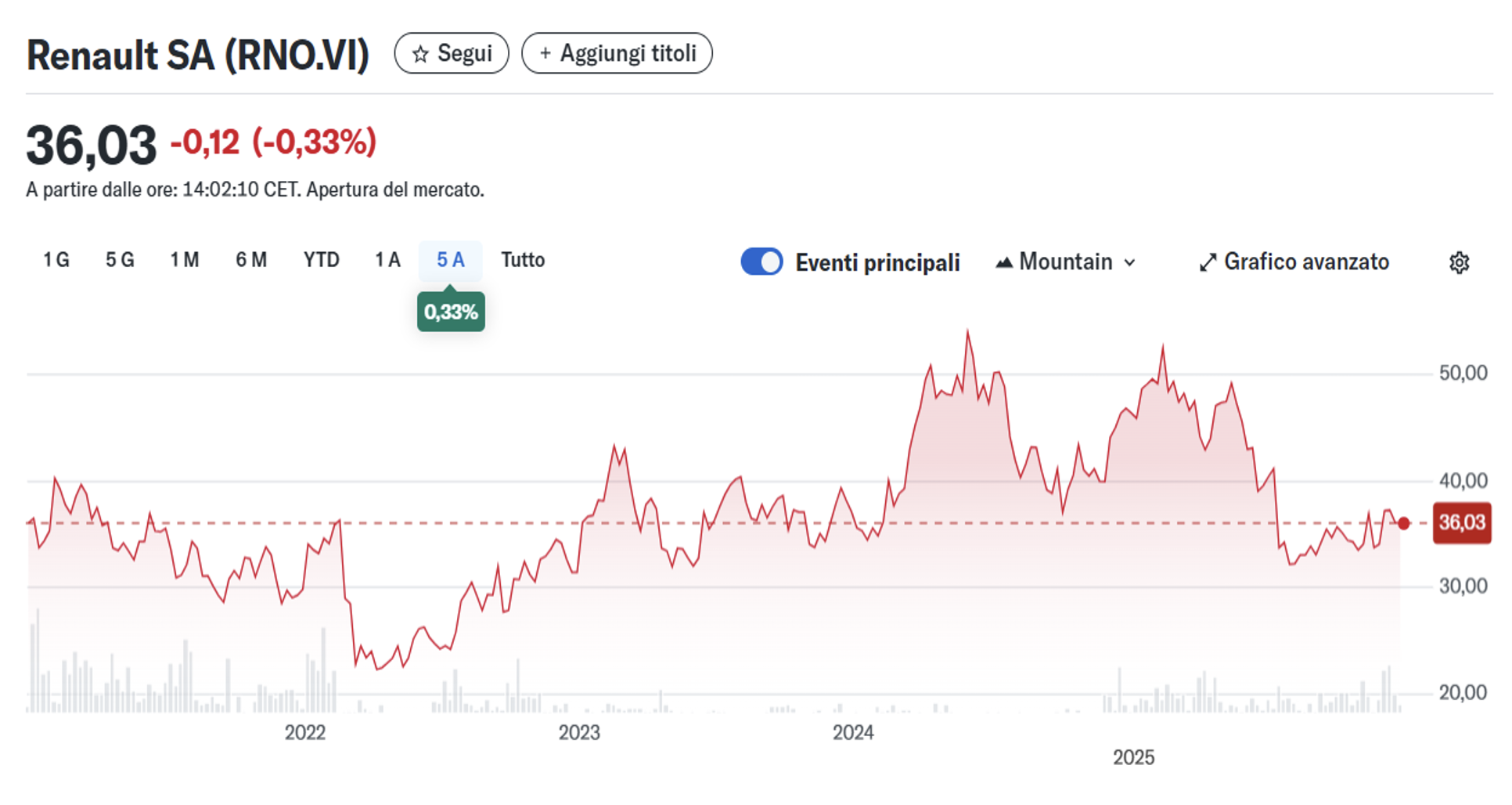Click the 36,03 red price label on axis
This screenshot has height=805, width=1512.
point(1461,522)
